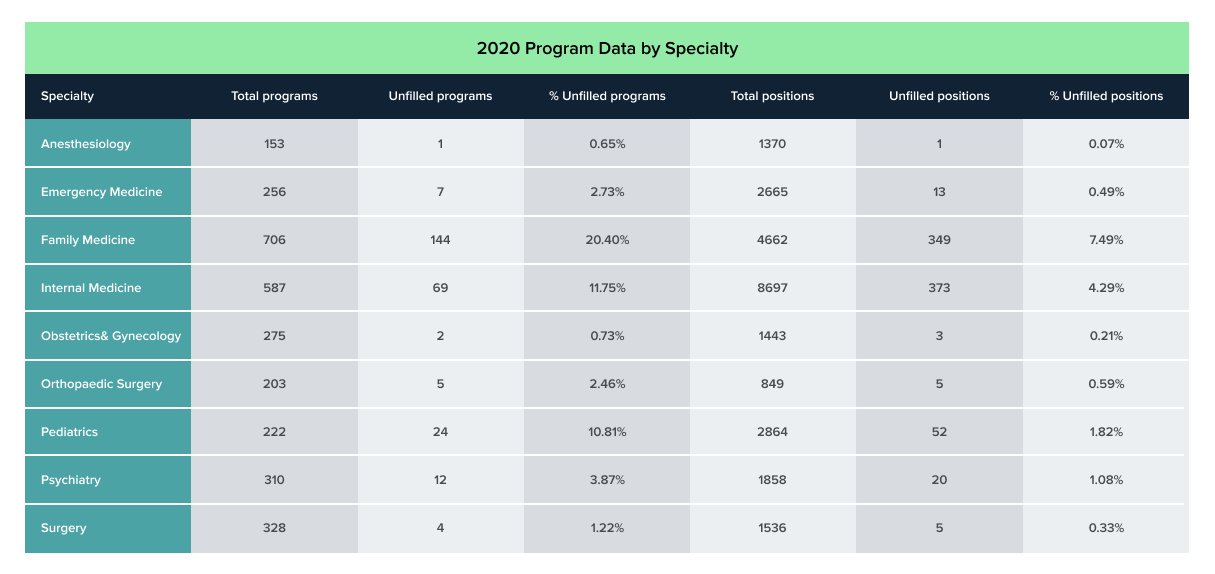Select the Total programs column header
This screenshot has height=574, width=1215.
[x=274, y=96]
